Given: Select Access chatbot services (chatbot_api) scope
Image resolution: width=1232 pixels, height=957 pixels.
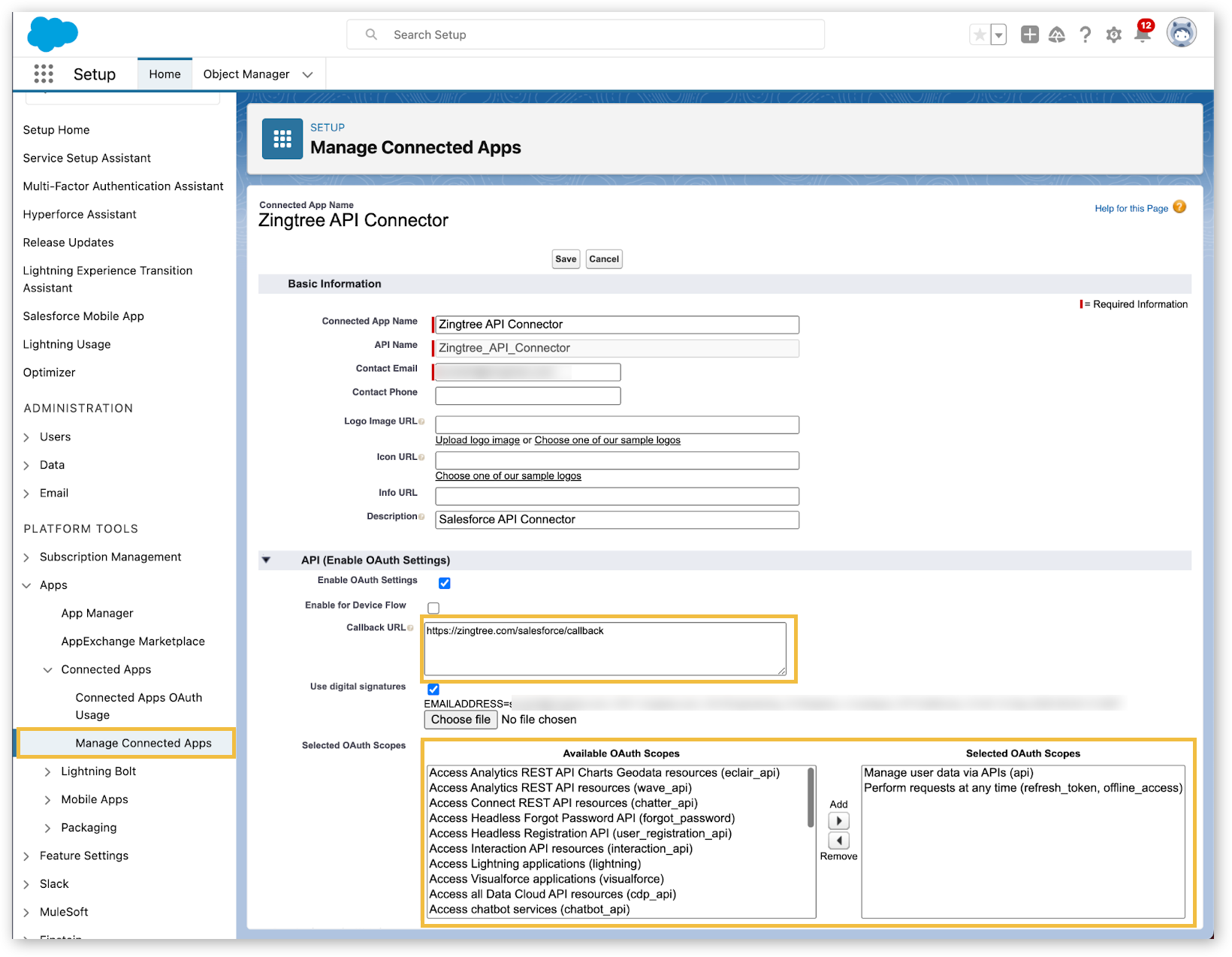Looking at the screenshot, I should pyautogui.click(x=530, y=910).
